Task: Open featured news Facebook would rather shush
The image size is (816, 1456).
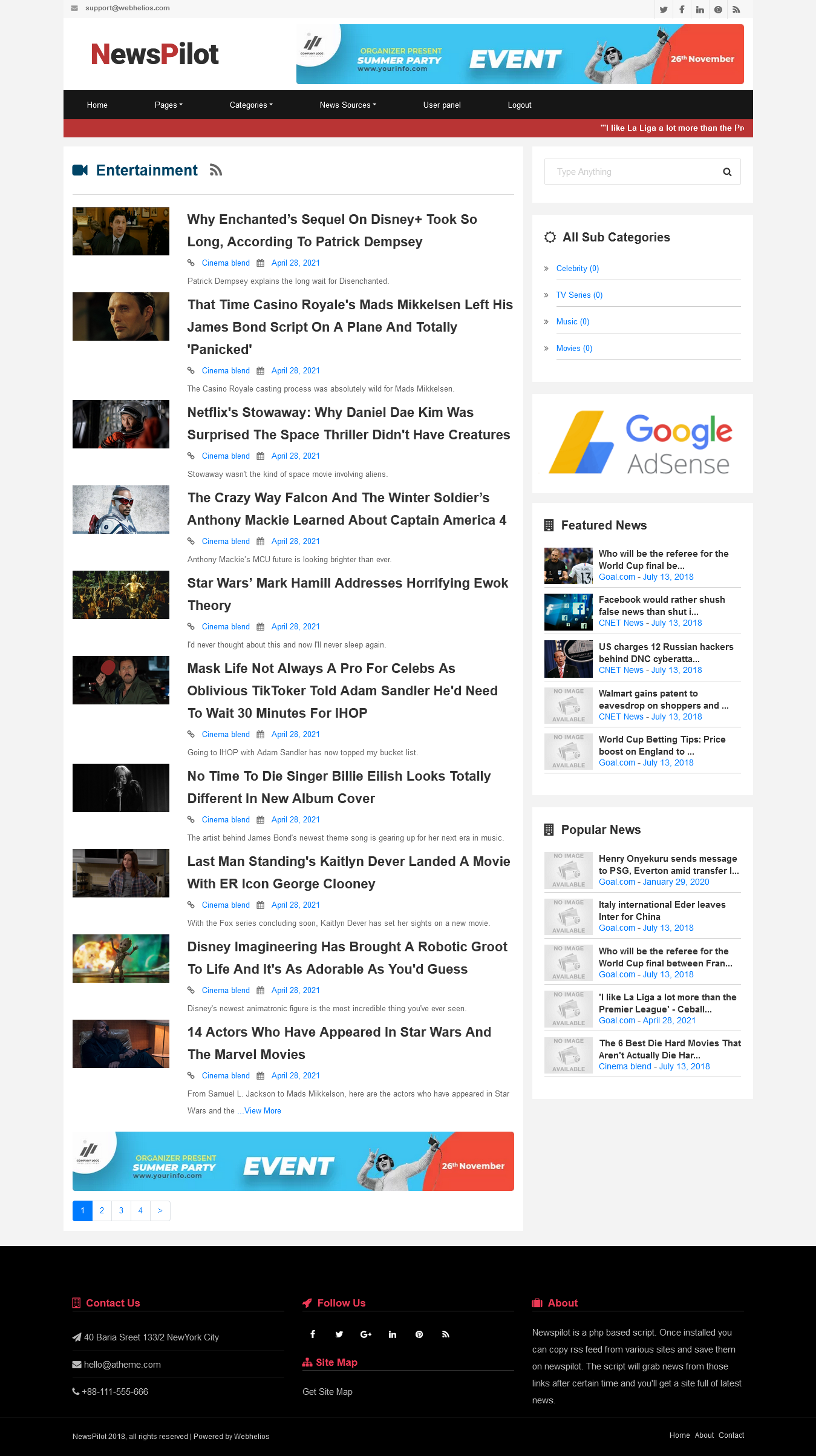Action: point(662,606)
